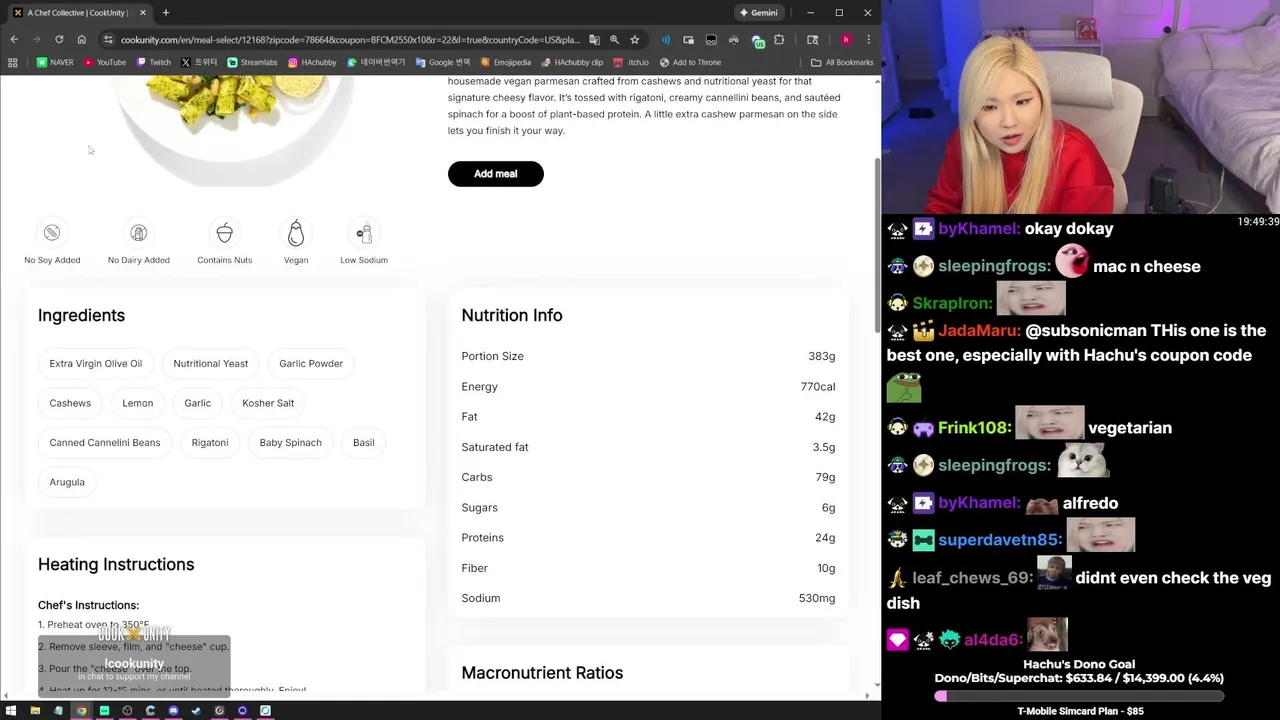
Task: Click JadaMaru's username in chat
Action: [x=979, y=331]
